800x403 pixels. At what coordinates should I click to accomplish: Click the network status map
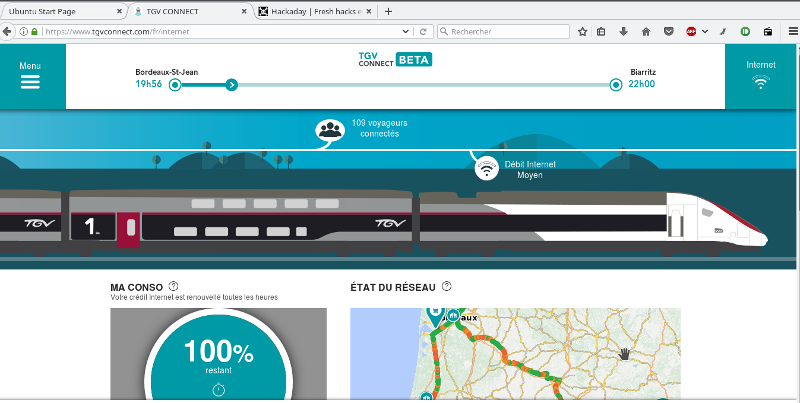tap(515, 354)
